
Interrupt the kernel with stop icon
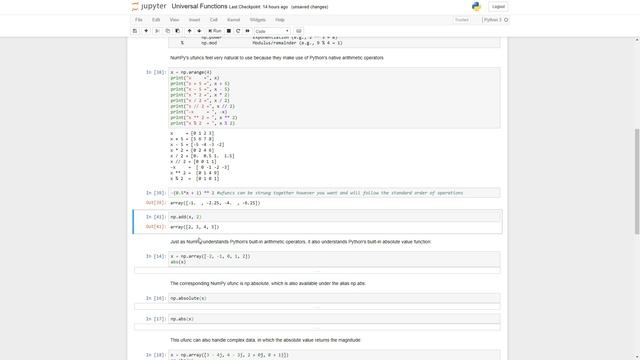point(229,31)
